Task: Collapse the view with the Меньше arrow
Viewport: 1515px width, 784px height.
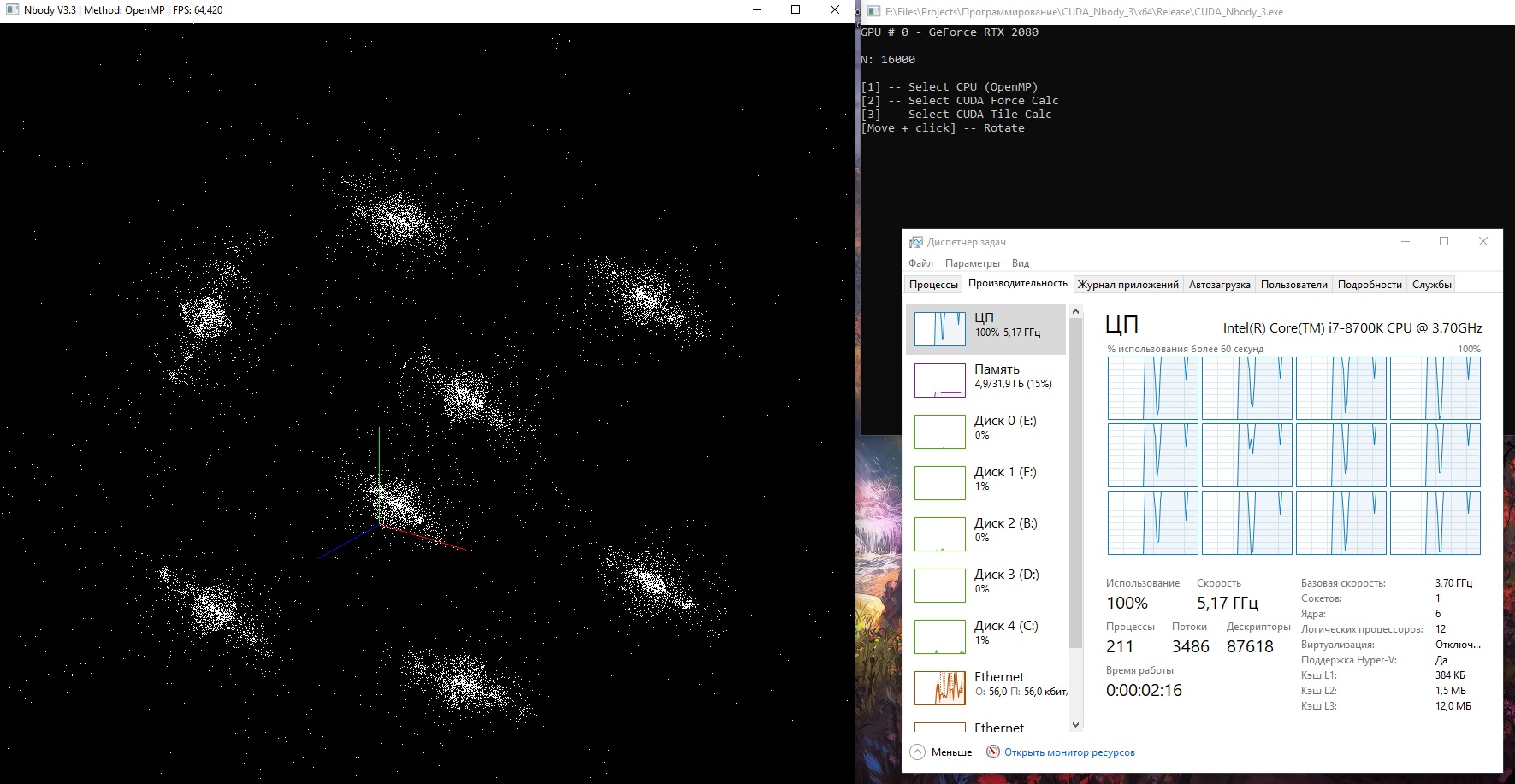Action: [918, 752]
